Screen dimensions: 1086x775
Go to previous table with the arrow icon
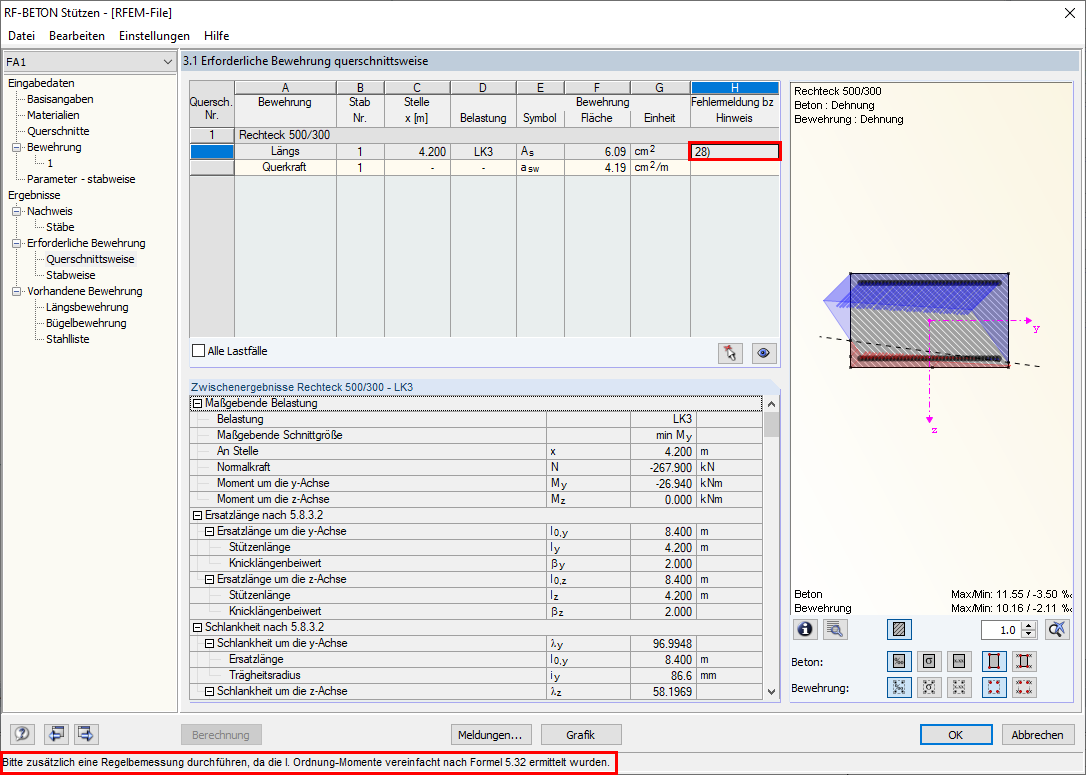(56, 733)
